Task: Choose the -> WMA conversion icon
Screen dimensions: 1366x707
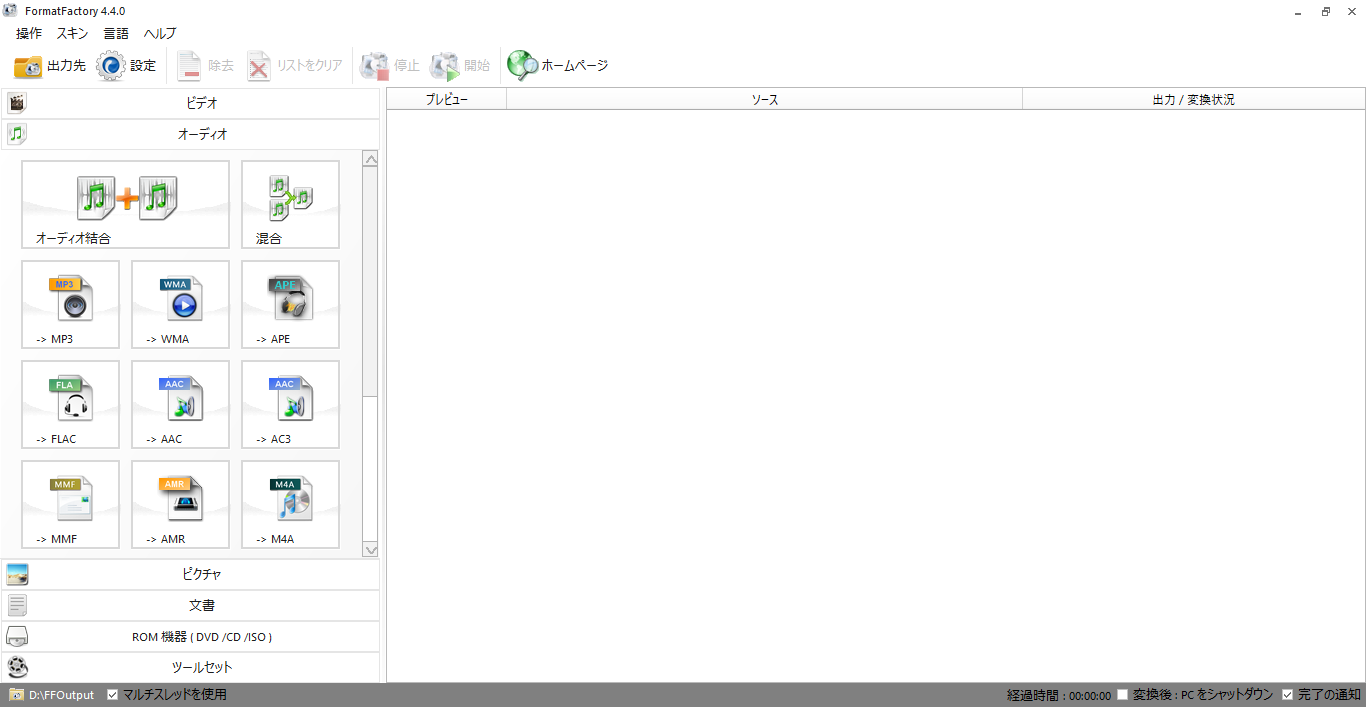Action: point(180,304)
